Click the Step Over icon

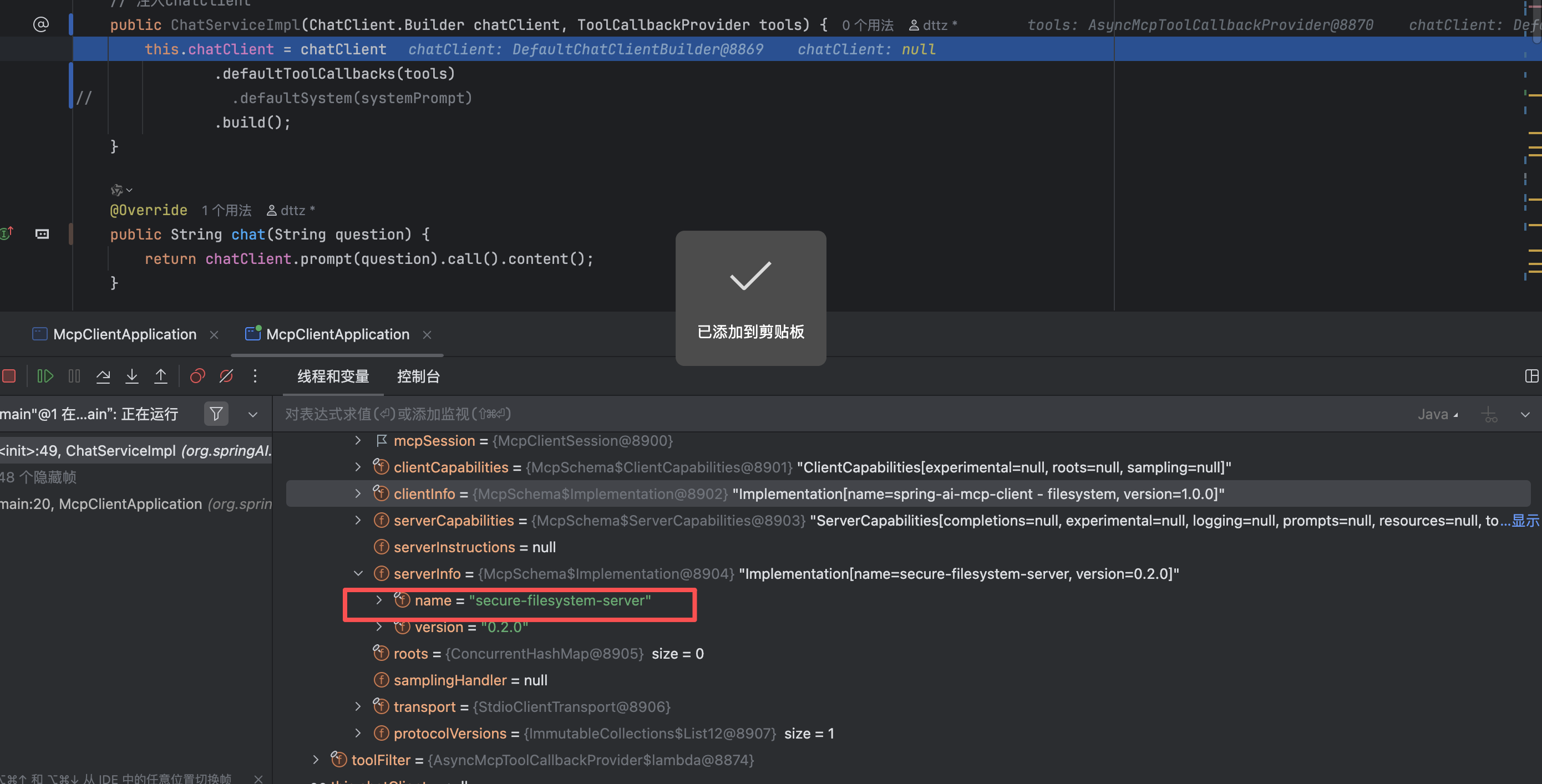103,376
